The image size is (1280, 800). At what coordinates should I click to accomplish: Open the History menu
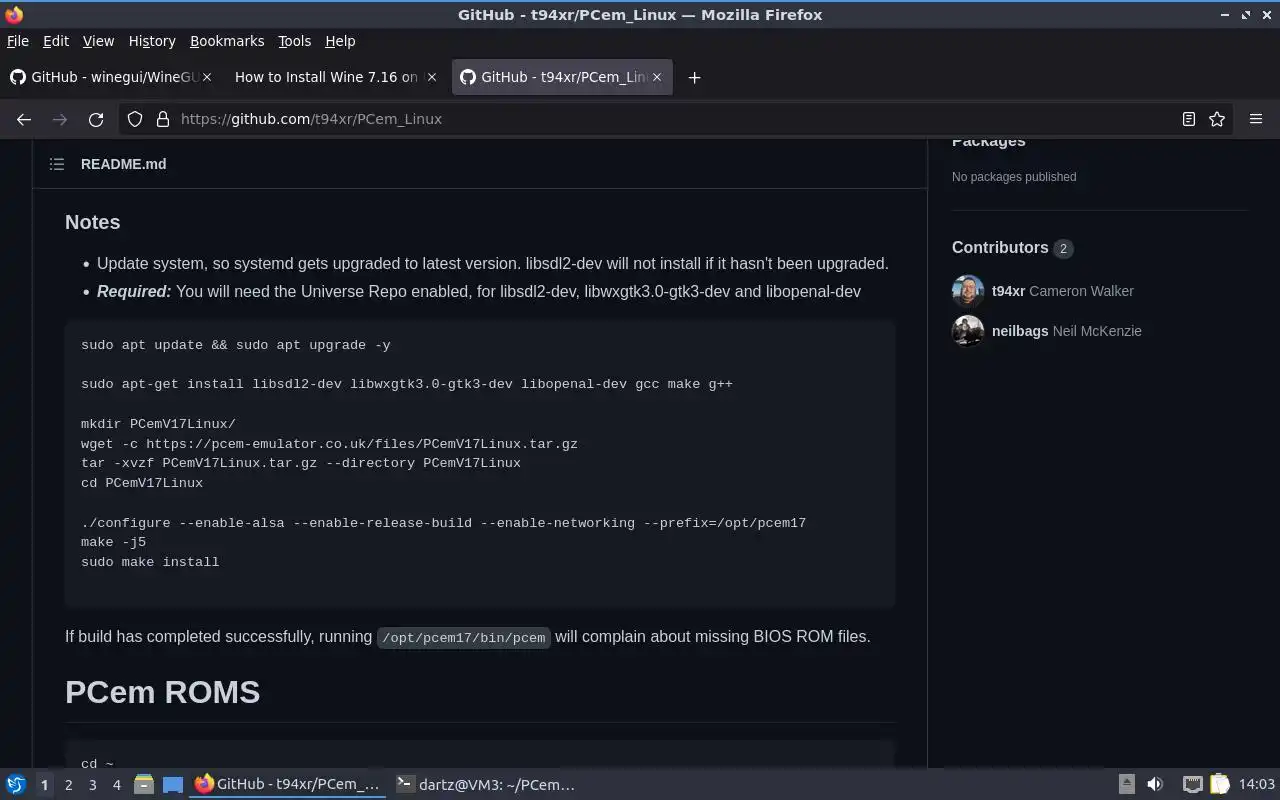point(152,41)
